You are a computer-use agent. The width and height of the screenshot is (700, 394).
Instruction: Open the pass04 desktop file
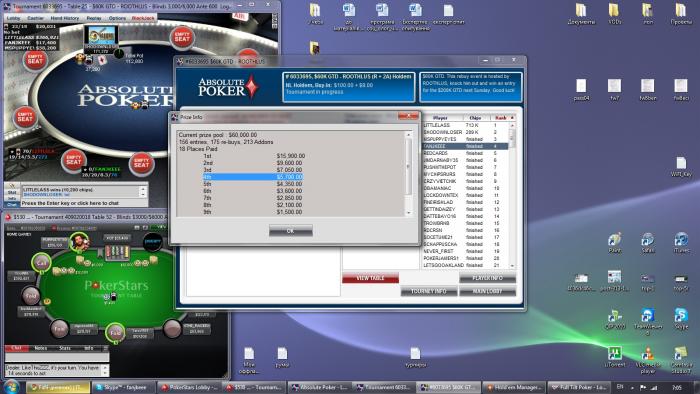point(581,90)
